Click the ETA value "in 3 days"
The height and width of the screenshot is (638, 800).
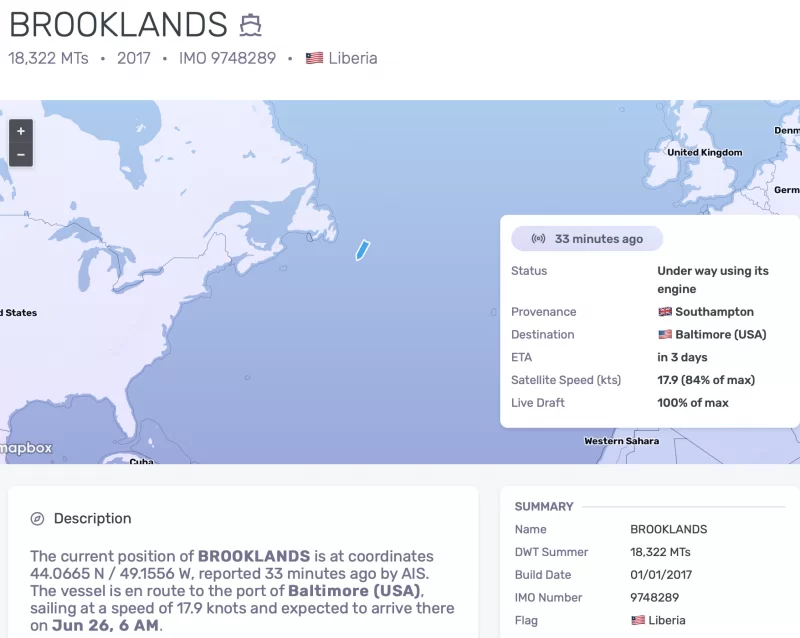pyautogui.click(x=682, y=358)
